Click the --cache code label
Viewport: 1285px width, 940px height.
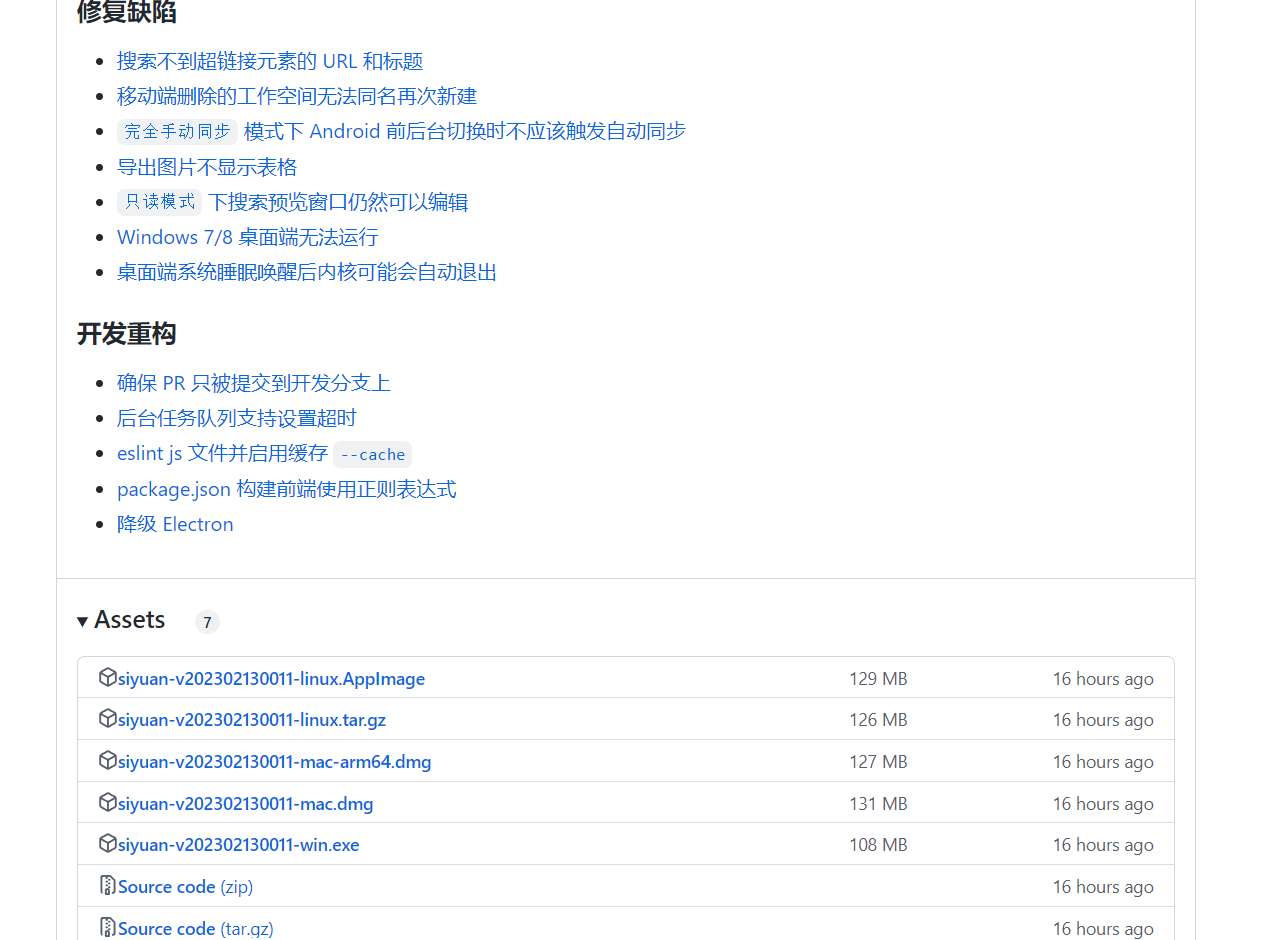coord(373,454)
